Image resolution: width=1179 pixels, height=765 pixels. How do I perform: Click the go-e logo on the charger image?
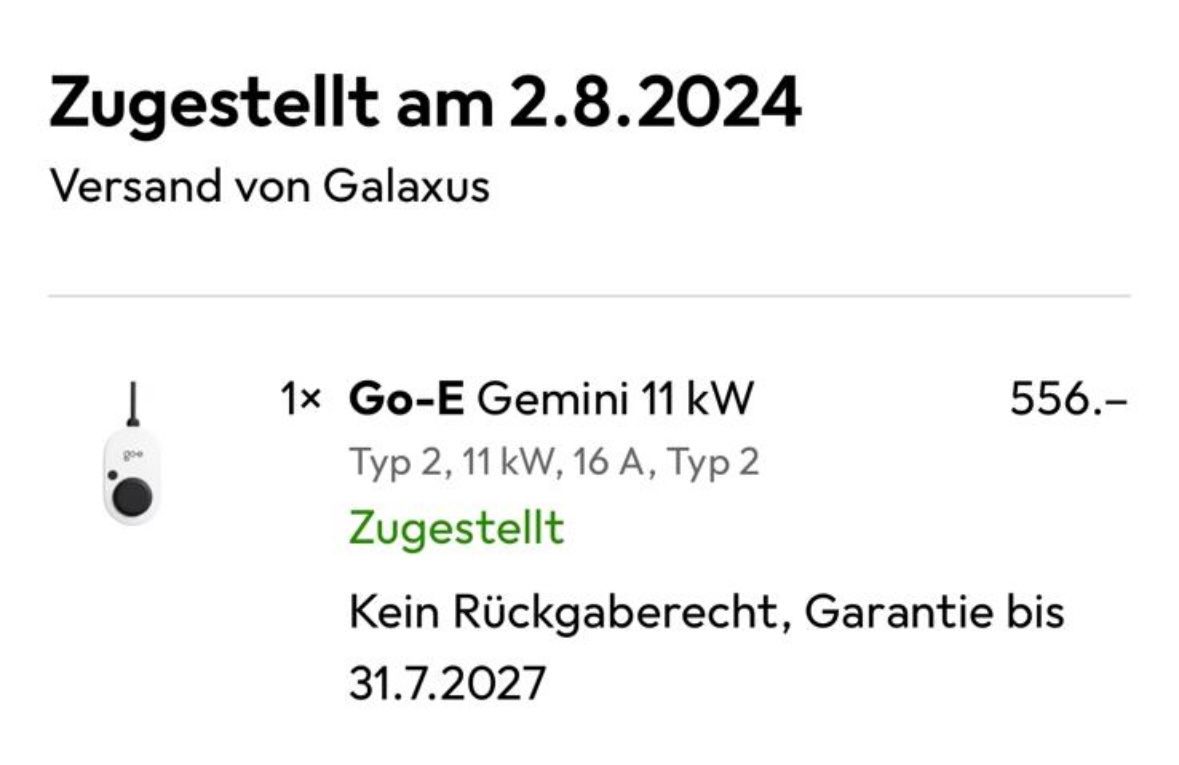(130, 456)
